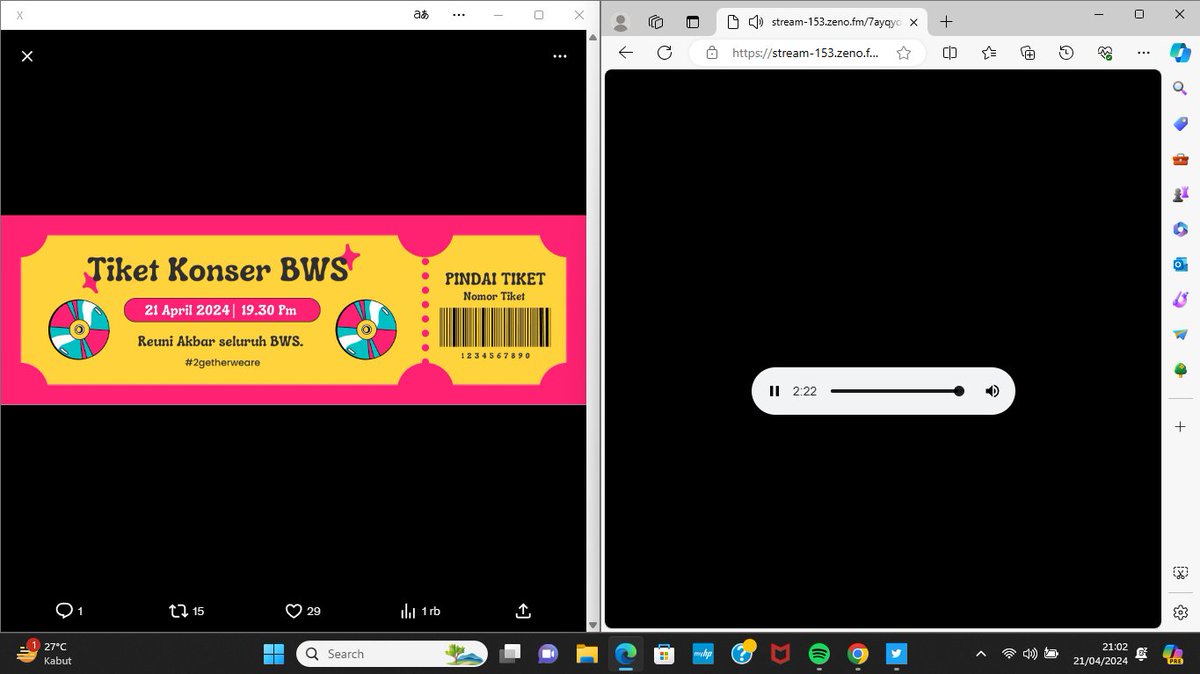
Task: Repost the post with 15 reposts
Action: point(187,610)
